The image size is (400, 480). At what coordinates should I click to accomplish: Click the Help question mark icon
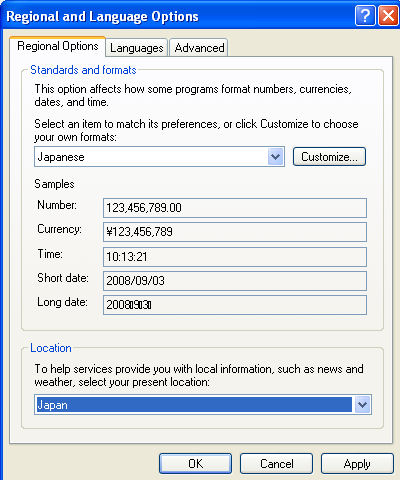(365, 15)
